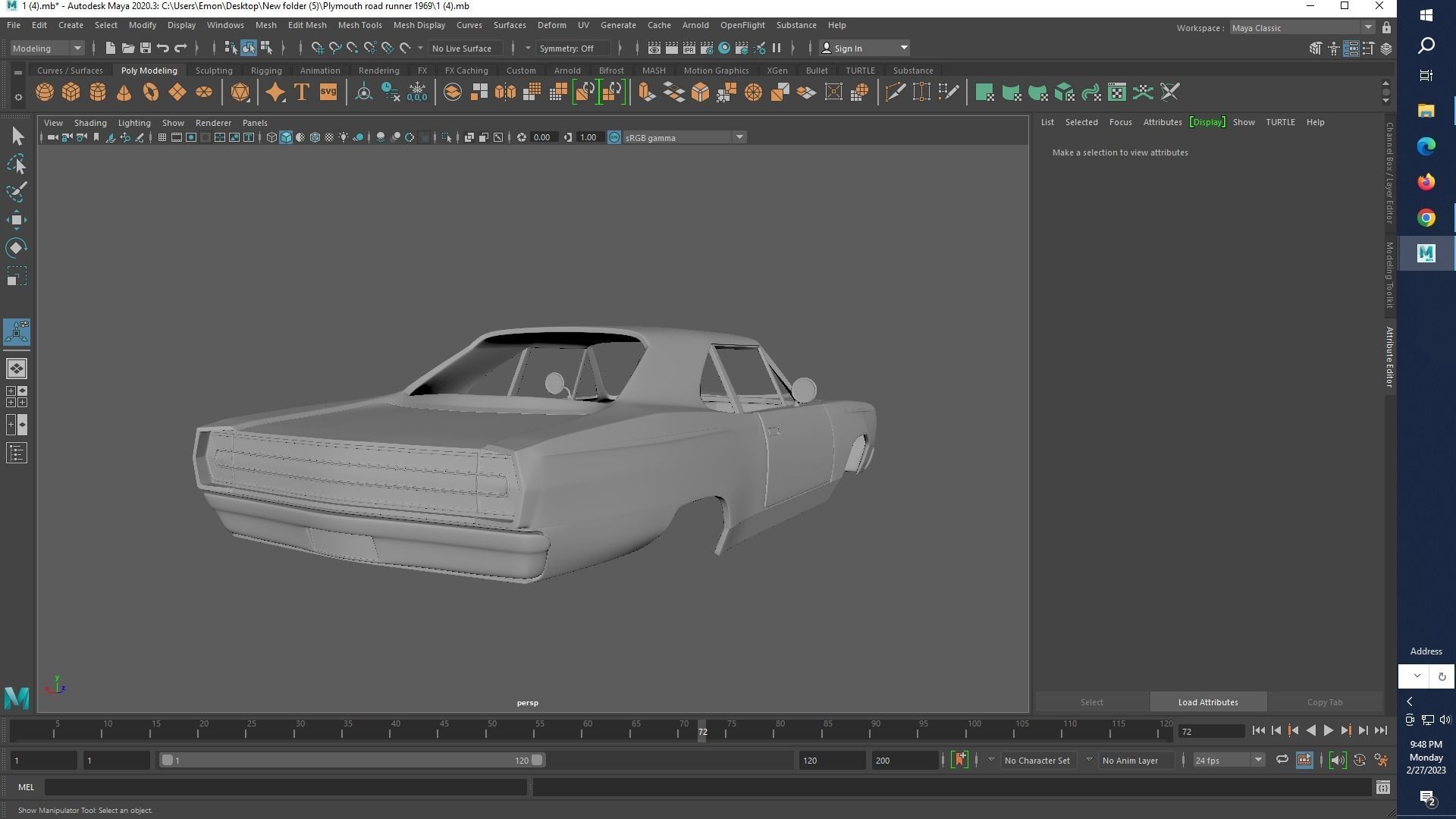The image size is (1456, 819).
Task: Click play forward on the timeline
Action: click(x=1329, y=730)
